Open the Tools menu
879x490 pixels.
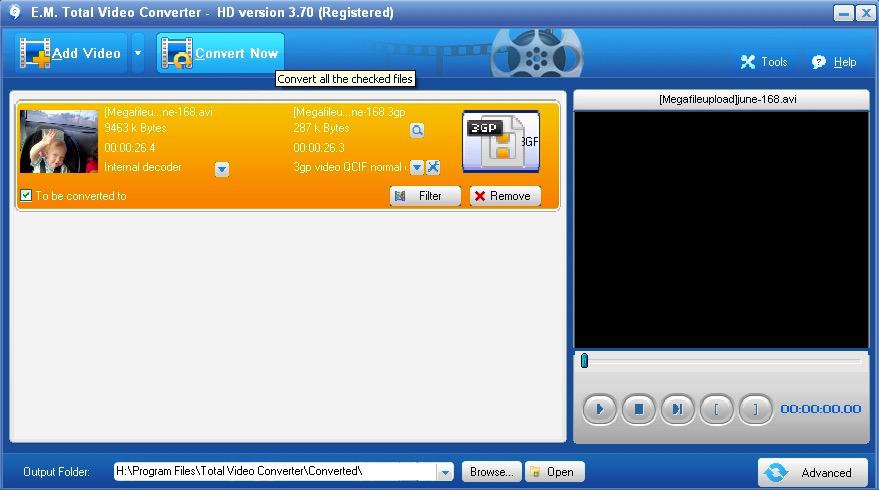[764, 62]
